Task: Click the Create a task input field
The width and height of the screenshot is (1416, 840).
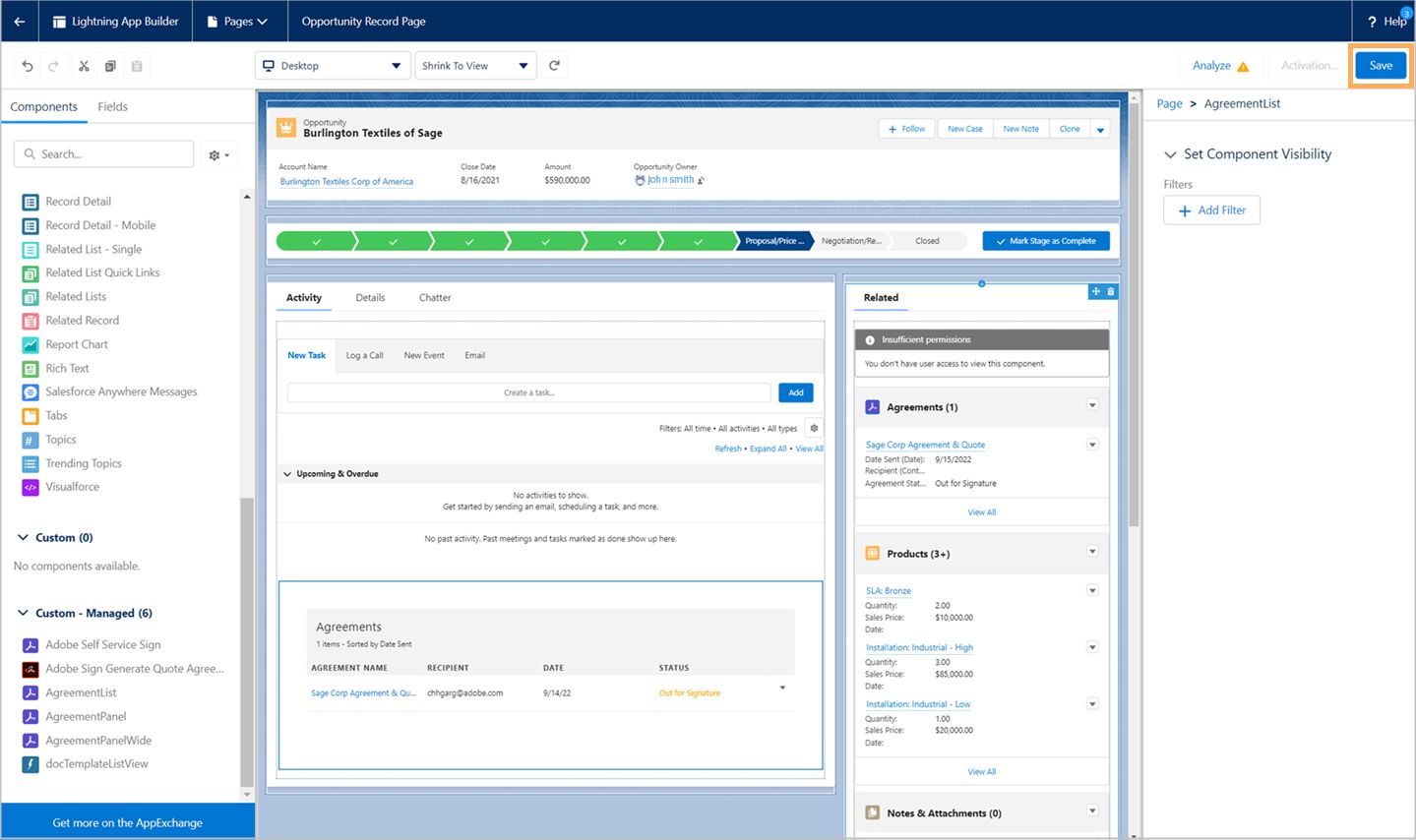Action: pos(529,392)
